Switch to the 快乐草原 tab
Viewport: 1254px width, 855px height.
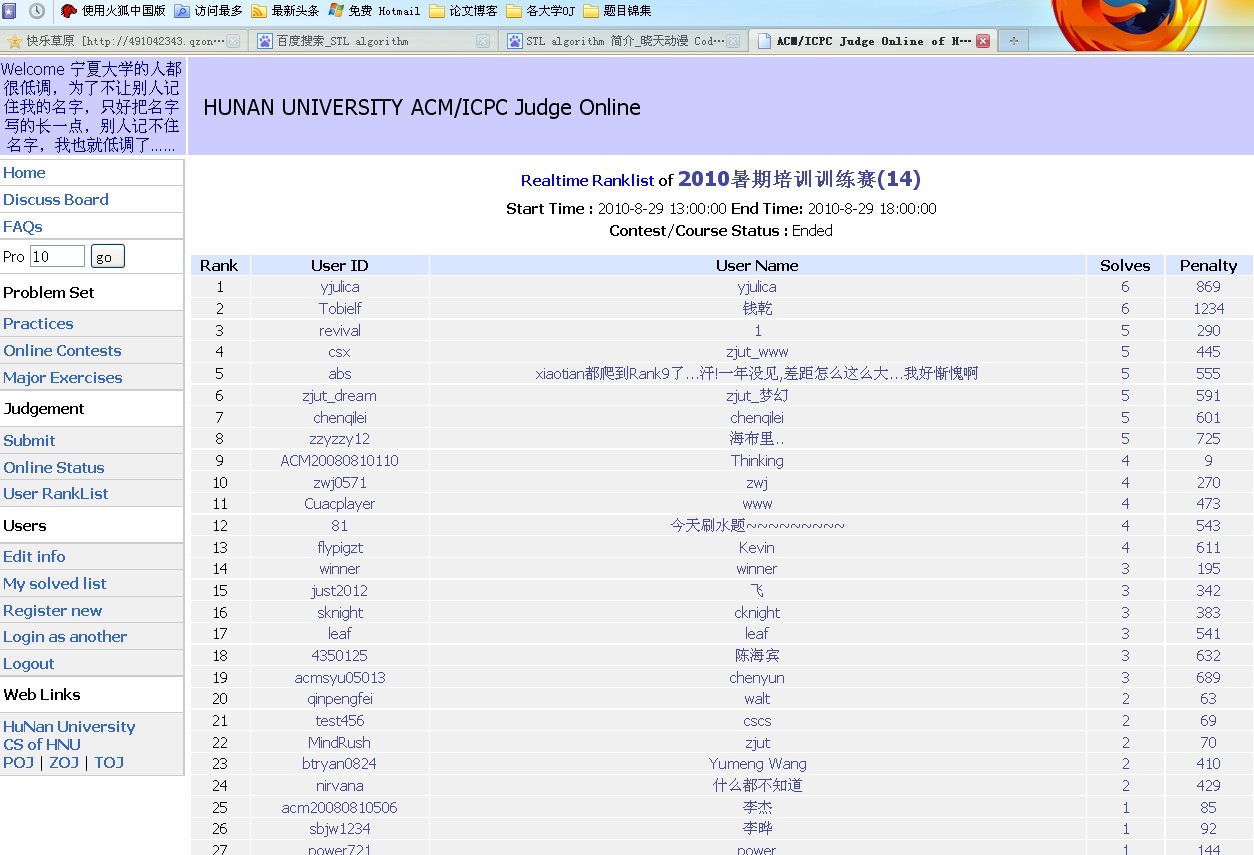123,41
